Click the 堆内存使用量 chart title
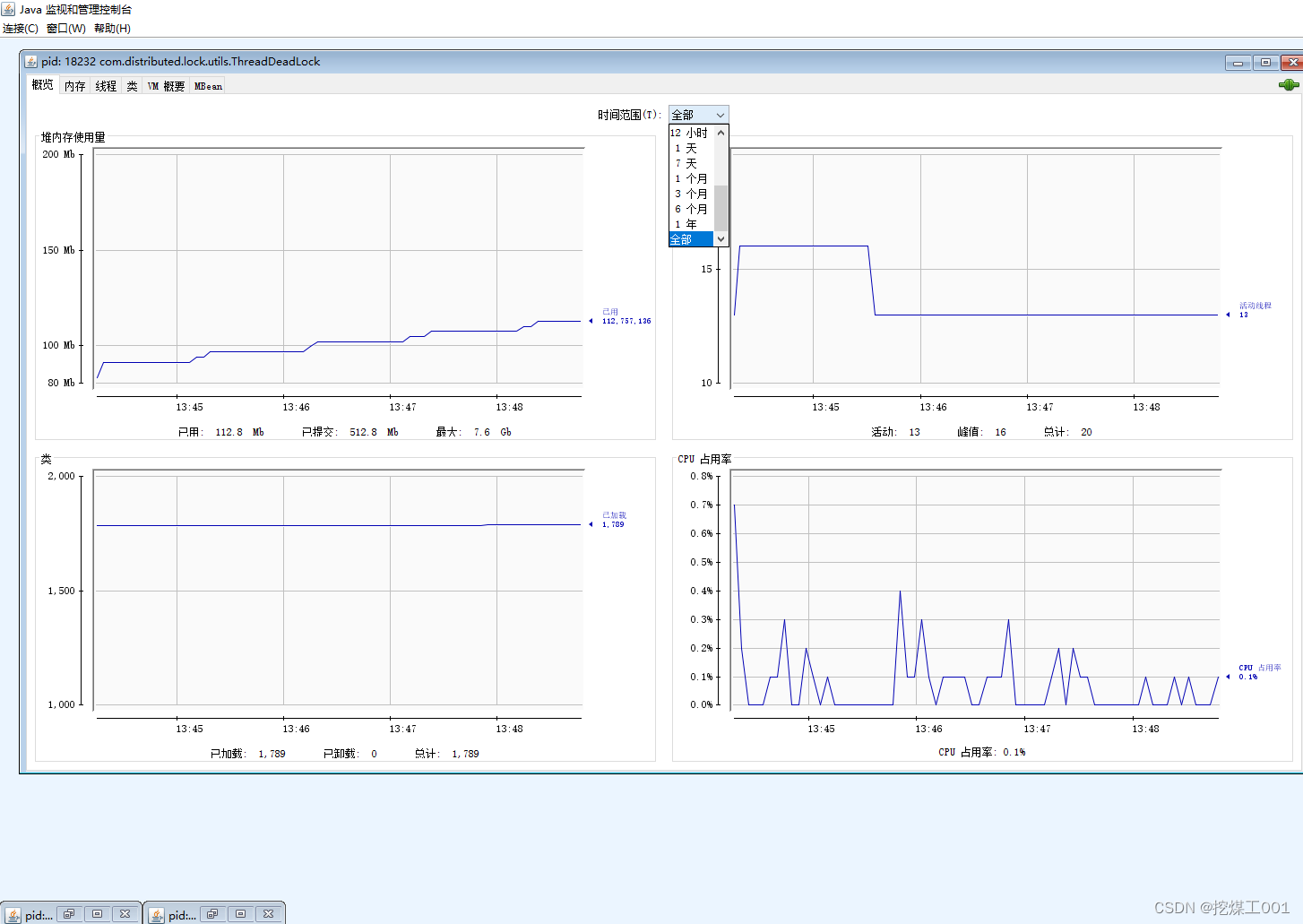This screenshot has height=924, width=1303. point(73,137)
